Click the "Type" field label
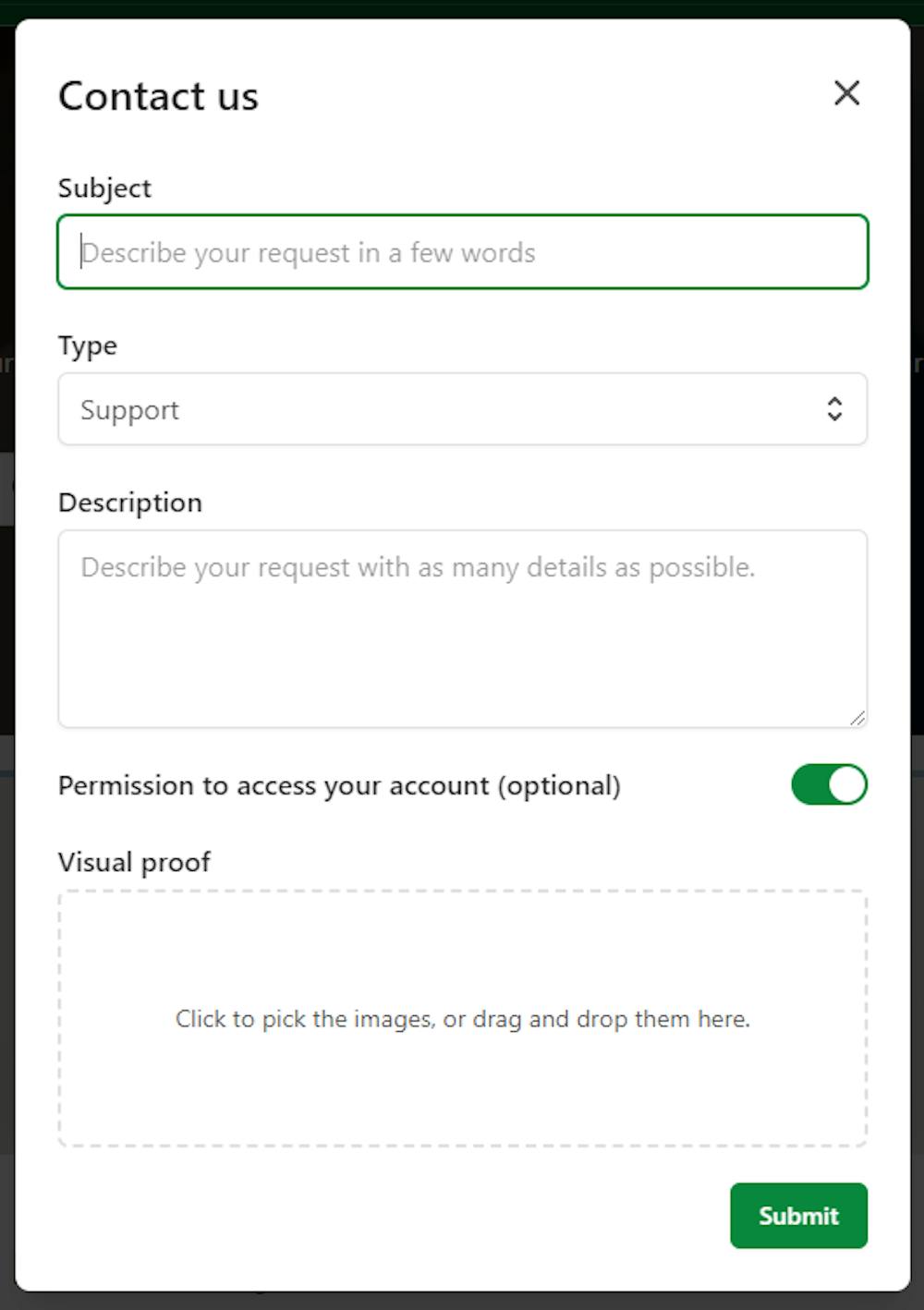 tap(88, 346)
